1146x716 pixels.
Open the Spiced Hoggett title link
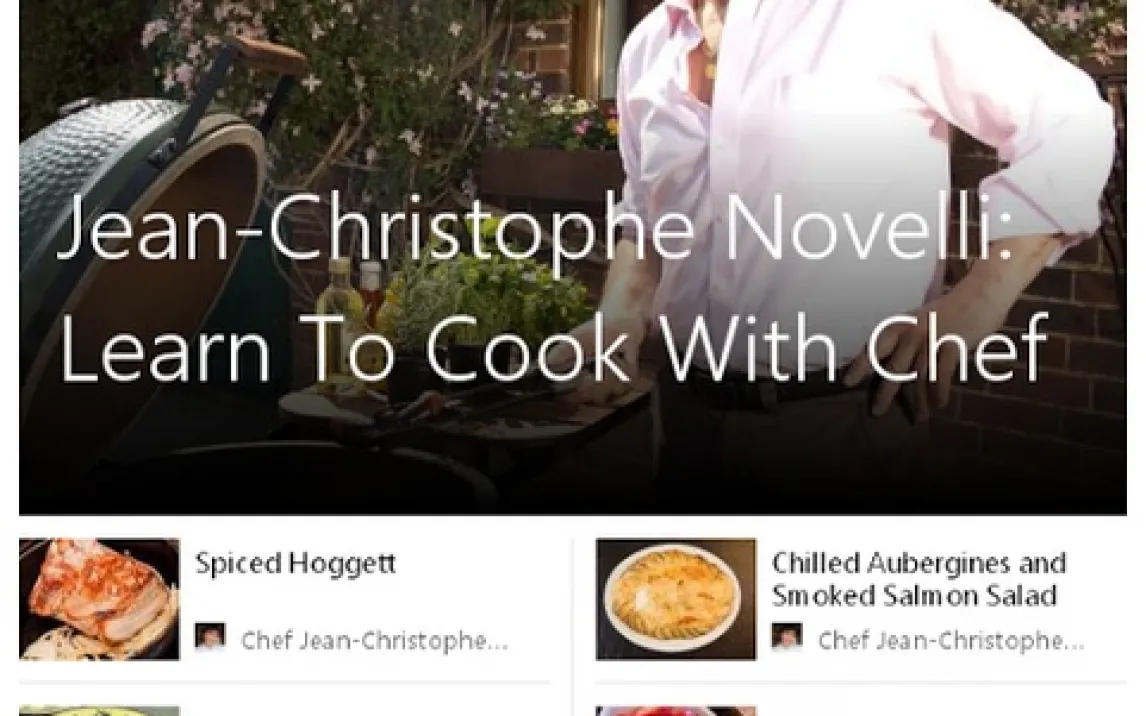click(x=295, y=563)
